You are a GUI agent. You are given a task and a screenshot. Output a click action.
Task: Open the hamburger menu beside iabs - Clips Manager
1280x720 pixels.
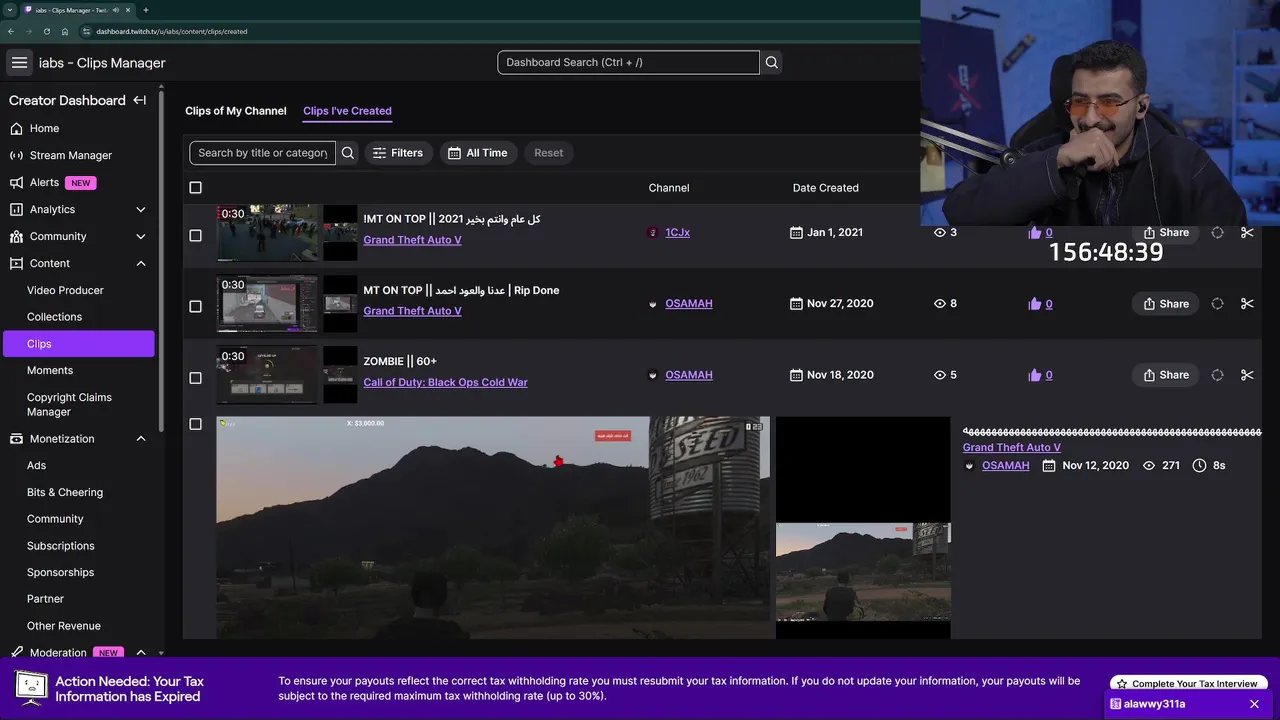(19, 62)
